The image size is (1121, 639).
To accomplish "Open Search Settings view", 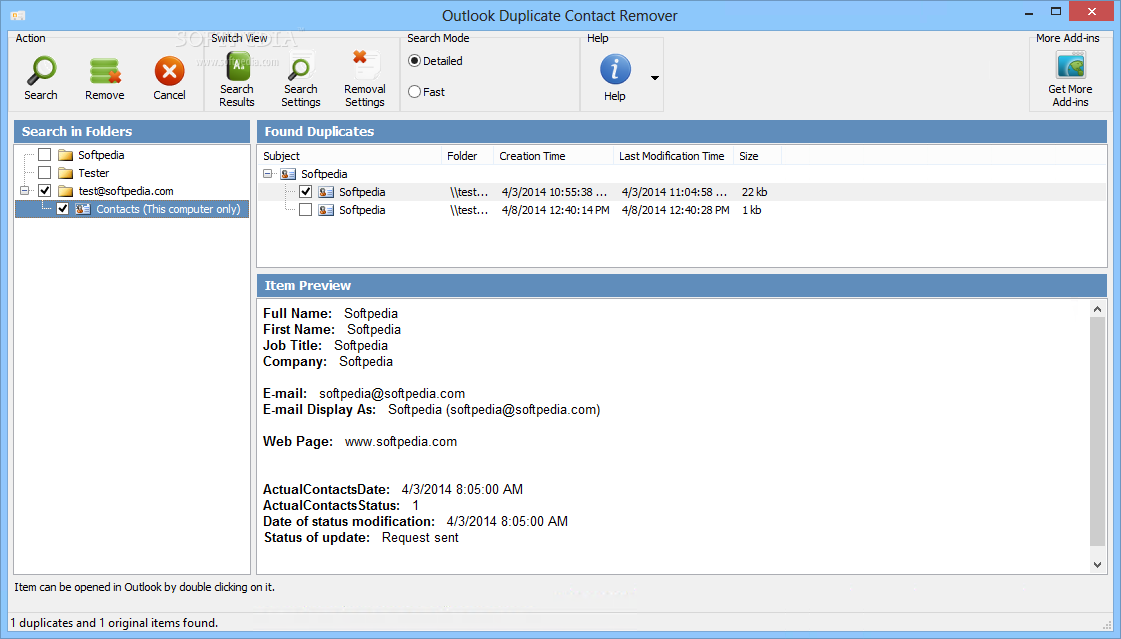I will 300,79.
